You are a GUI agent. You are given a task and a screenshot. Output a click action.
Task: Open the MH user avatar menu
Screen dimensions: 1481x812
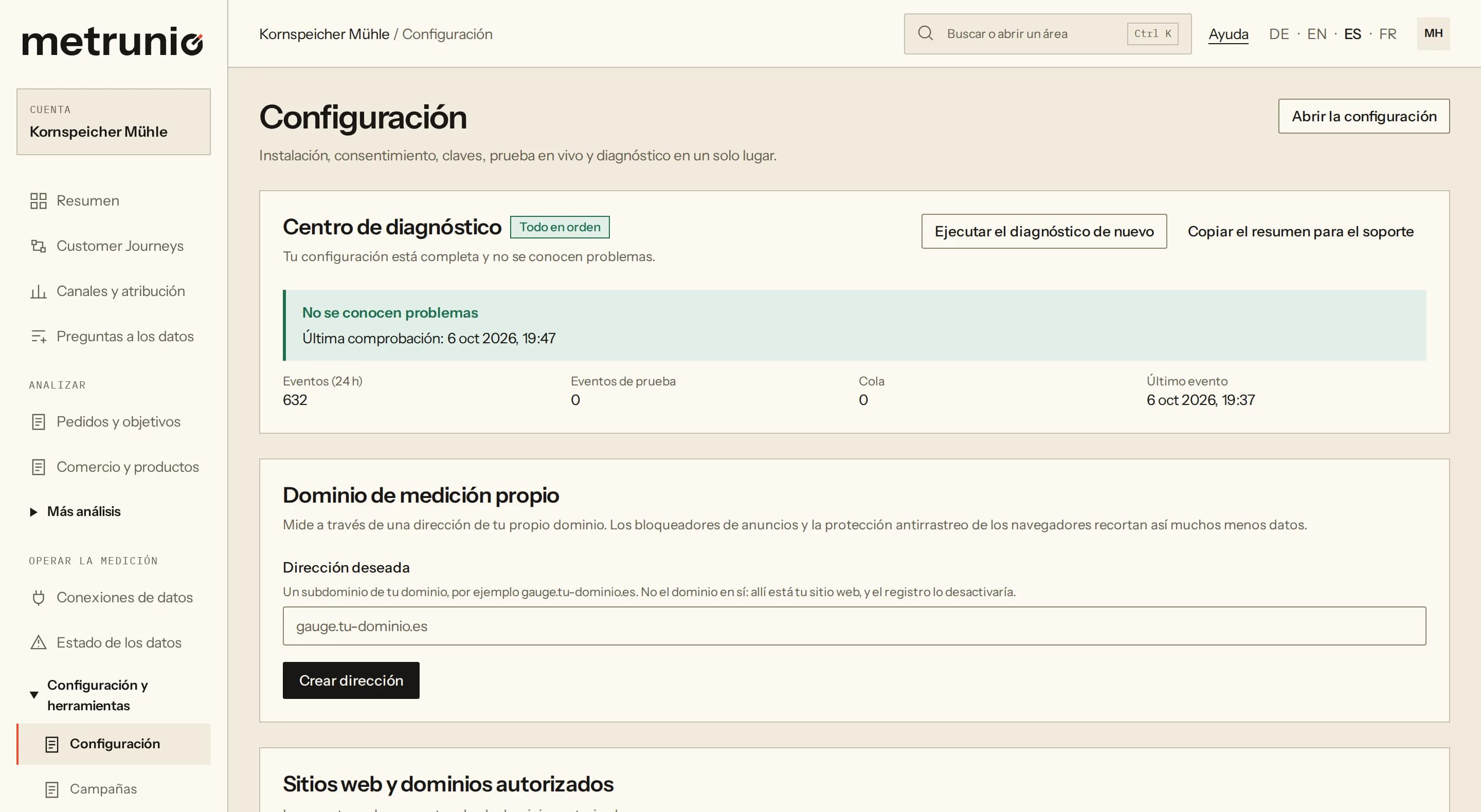point(1433,33)
